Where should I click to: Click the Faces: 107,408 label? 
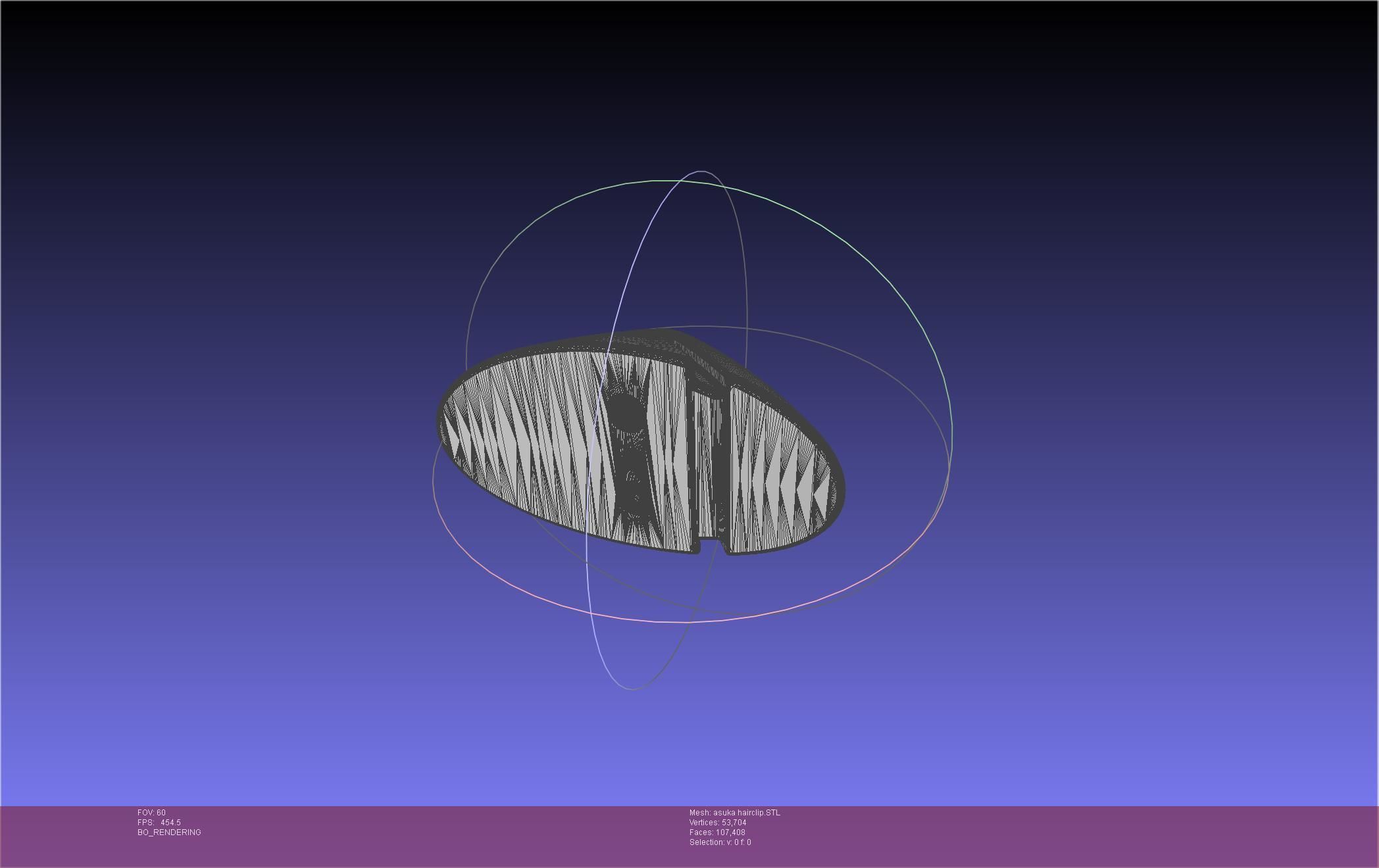pos(716,832)
